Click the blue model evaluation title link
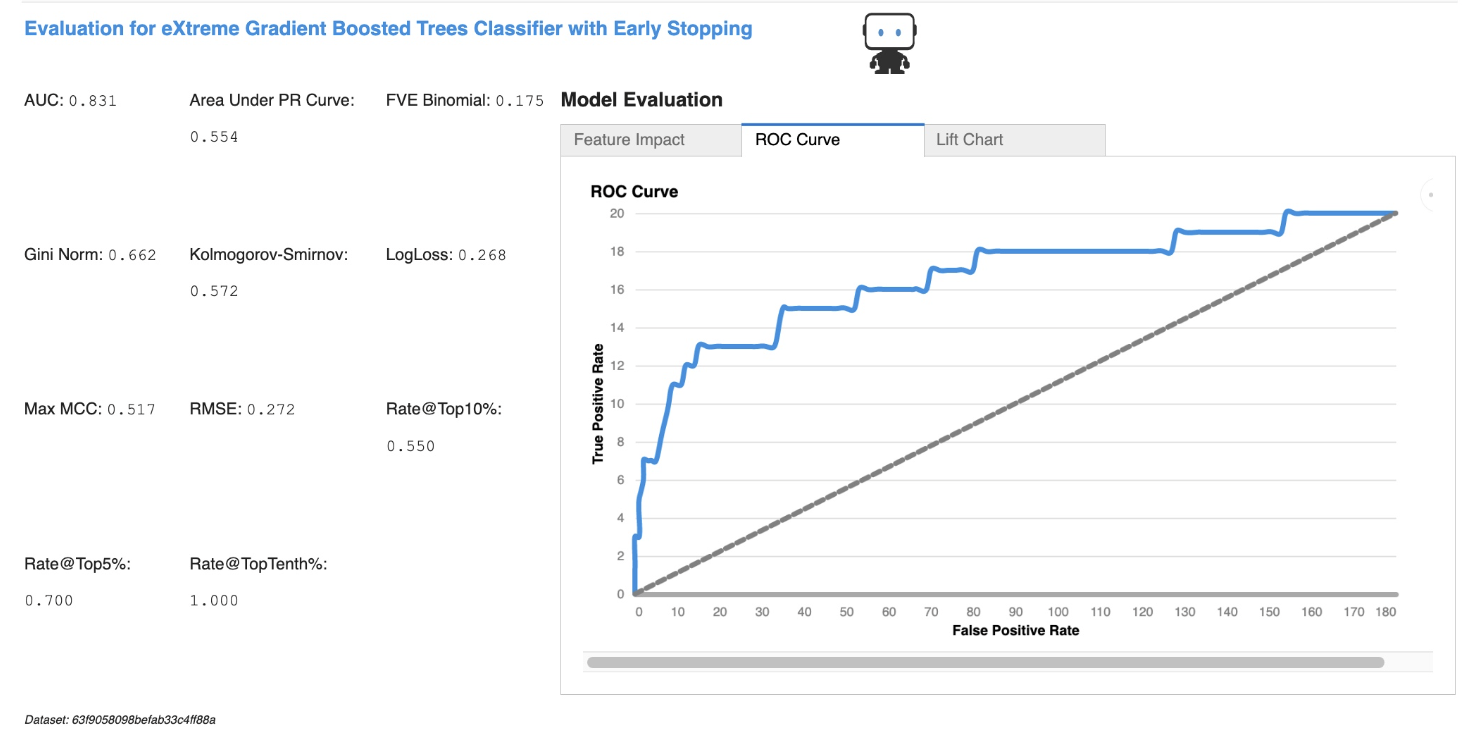 pyautogui.click(x=388, y=29)
